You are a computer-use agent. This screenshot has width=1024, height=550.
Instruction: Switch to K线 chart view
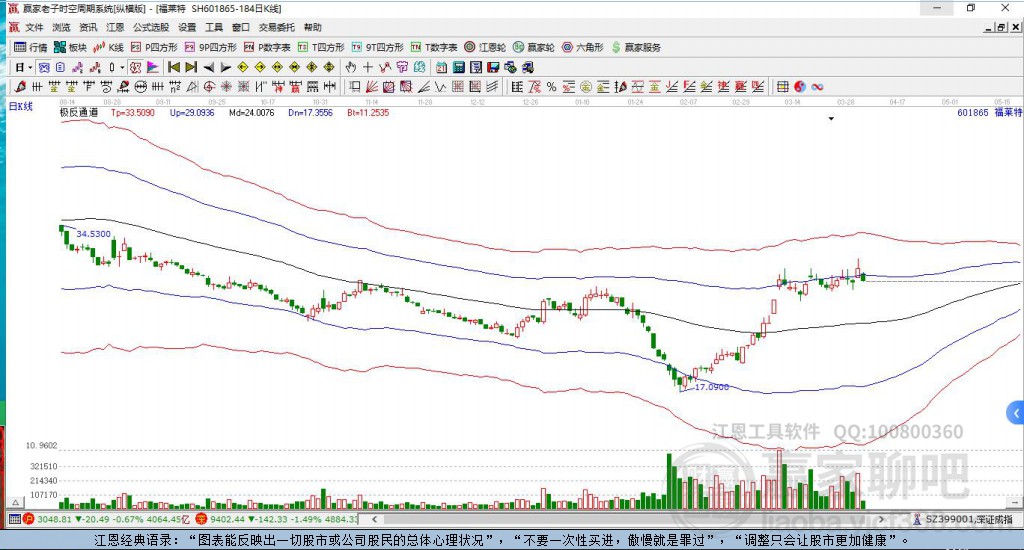[x=108, y=47]
